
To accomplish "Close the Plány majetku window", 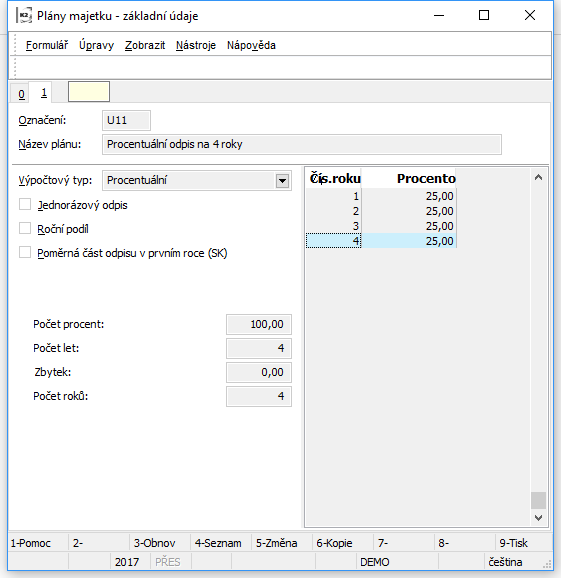I will (x=530, y=15).
